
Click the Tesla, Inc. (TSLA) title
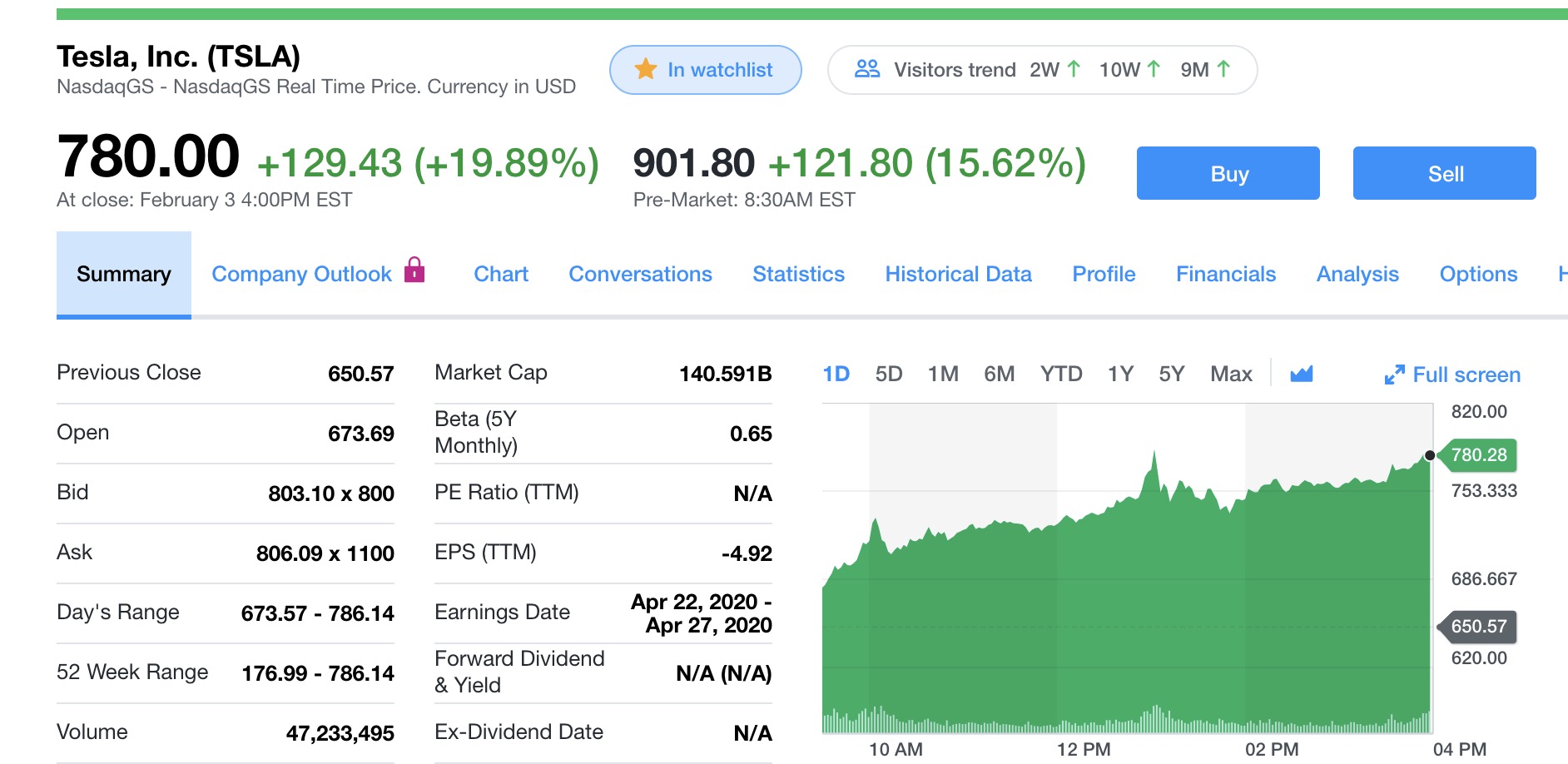coord(178,56)
